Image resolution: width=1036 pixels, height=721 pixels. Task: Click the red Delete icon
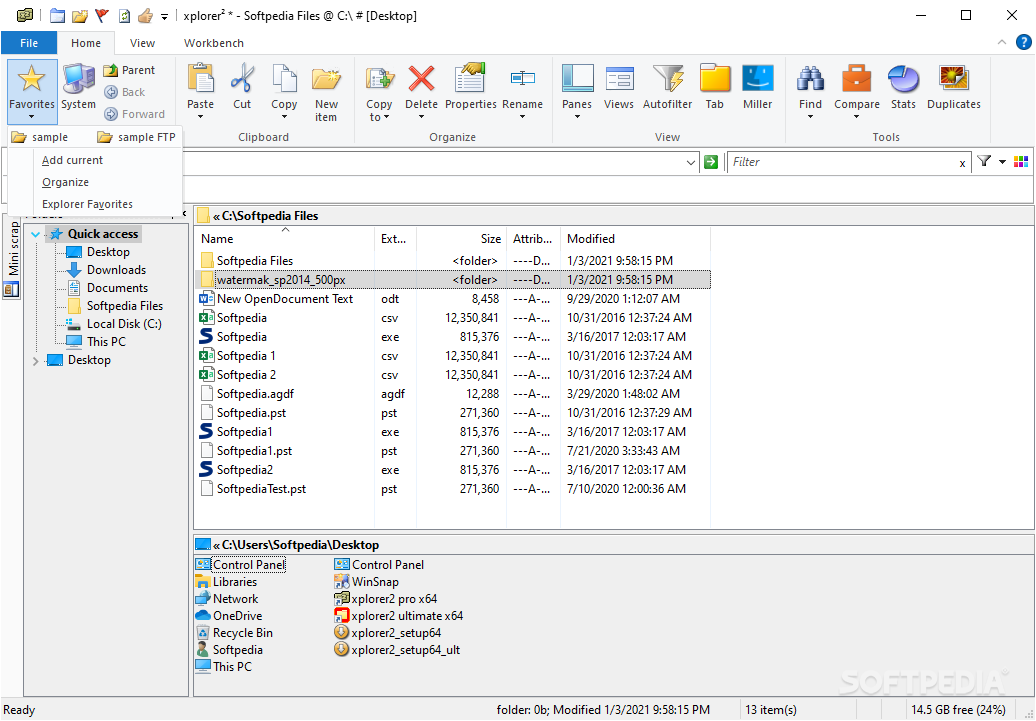(422, 79)
